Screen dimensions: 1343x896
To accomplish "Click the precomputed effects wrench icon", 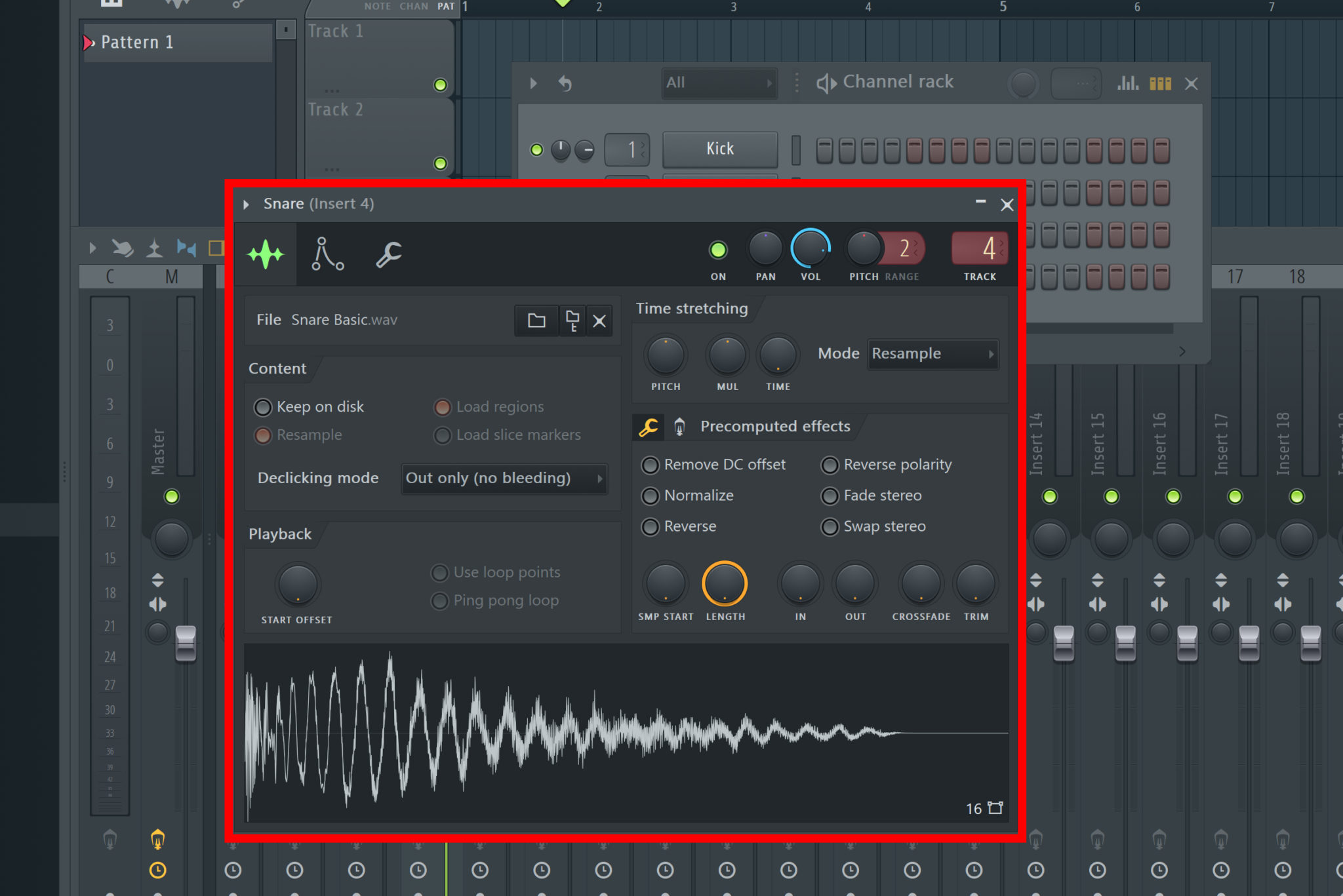I will [x=648, y=427].
